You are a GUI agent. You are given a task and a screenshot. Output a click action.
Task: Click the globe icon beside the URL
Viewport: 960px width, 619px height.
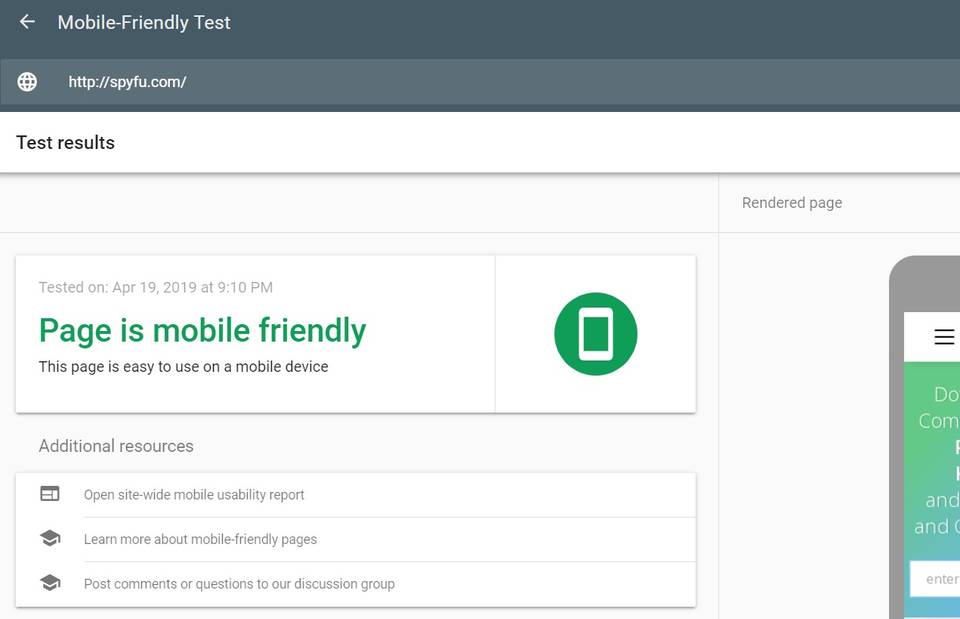coord(27,81)
